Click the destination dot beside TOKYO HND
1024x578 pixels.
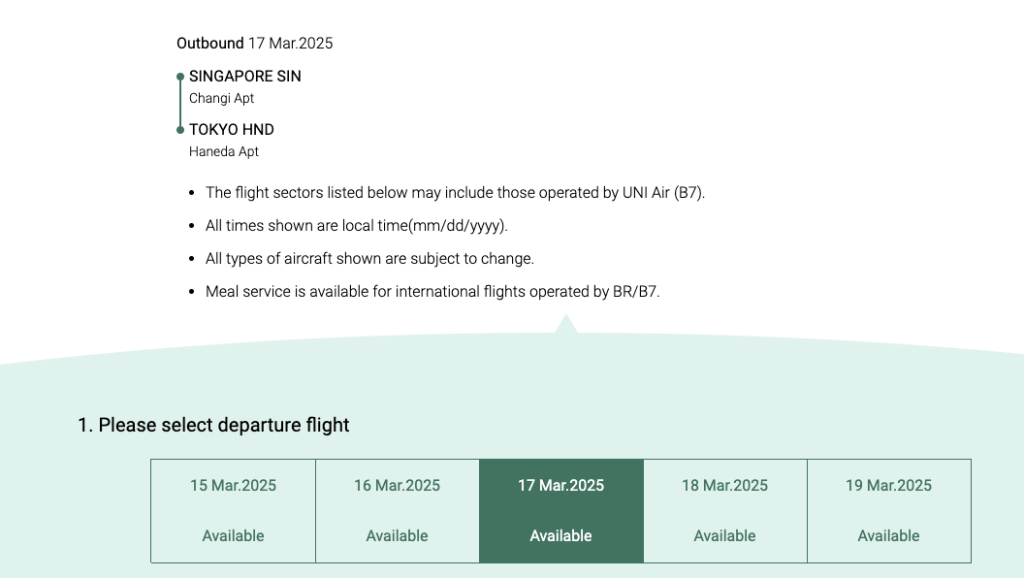180,130
